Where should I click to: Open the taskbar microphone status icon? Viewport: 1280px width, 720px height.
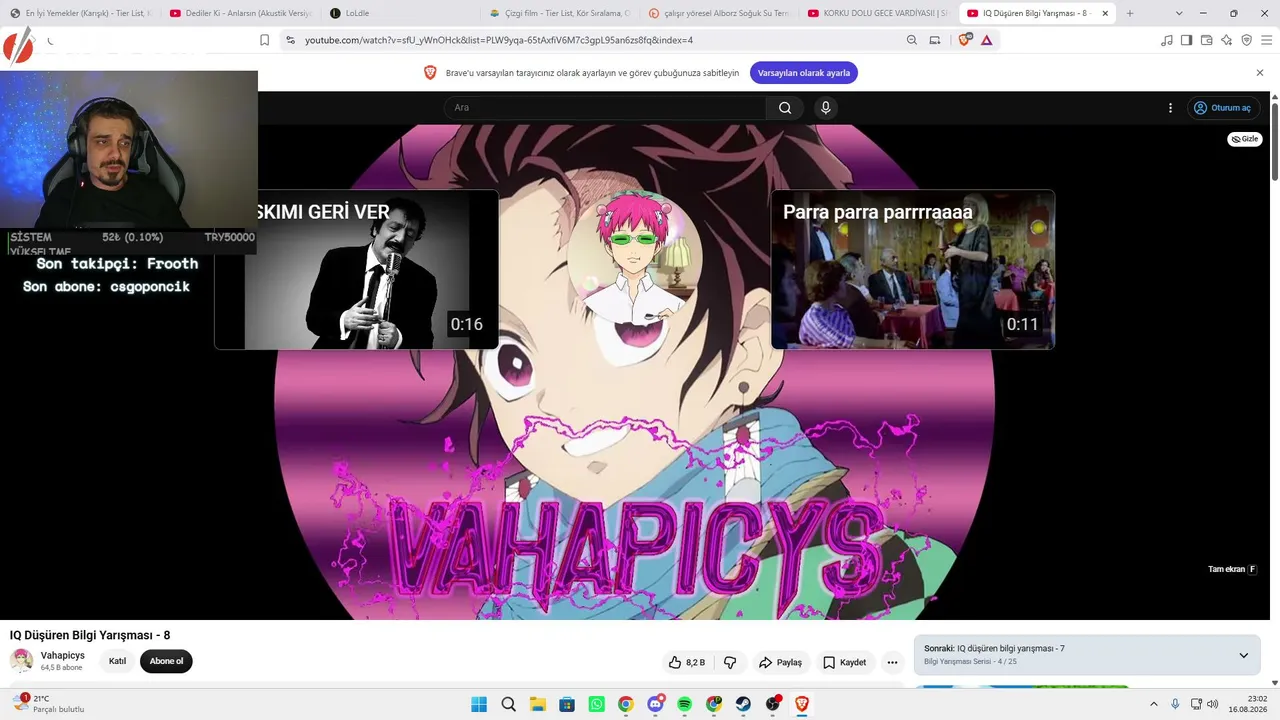tap(1175, 704)
